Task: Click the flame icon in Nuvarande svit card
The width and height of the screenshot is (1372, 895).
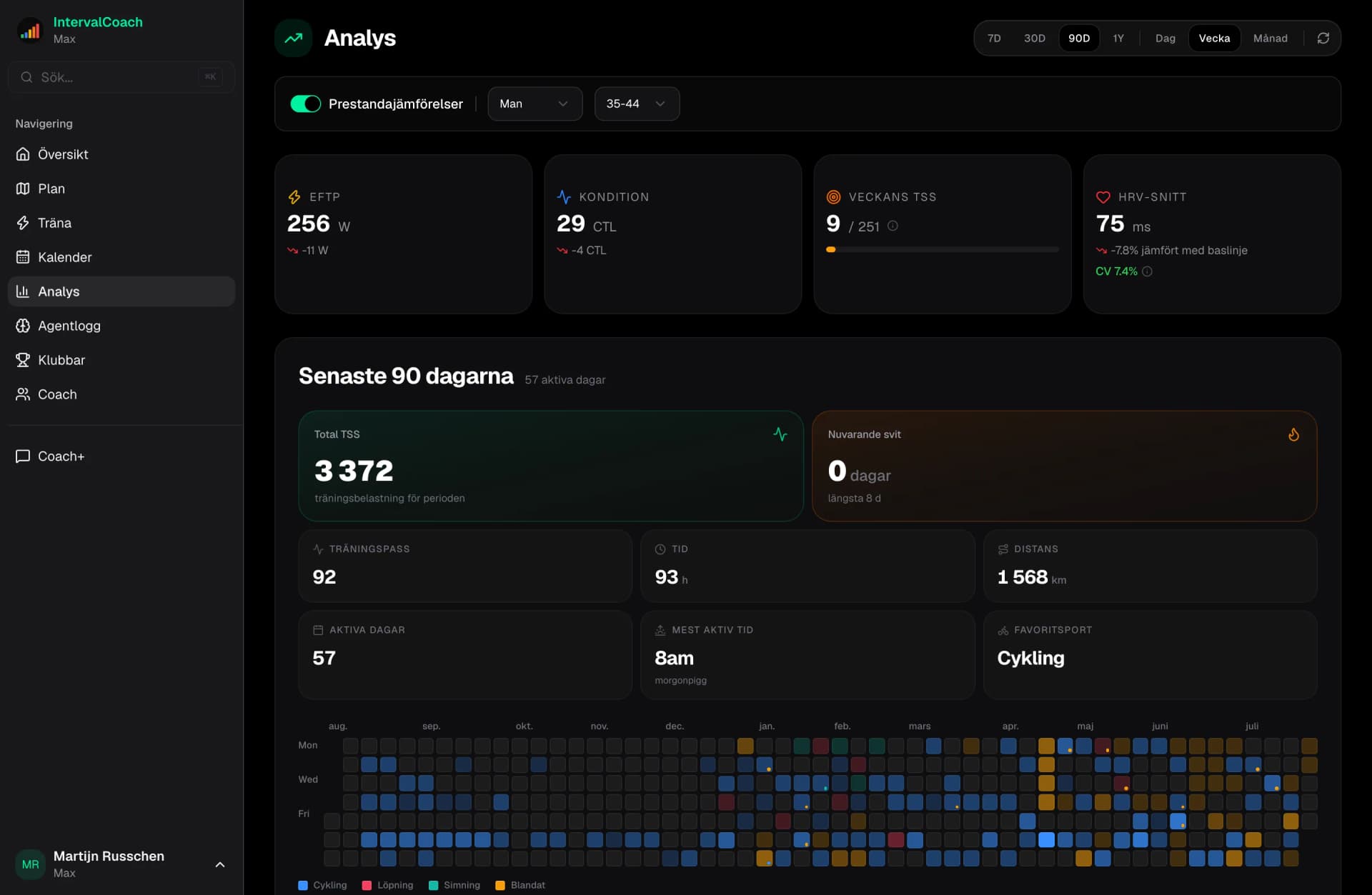Action: [1293, 434]
